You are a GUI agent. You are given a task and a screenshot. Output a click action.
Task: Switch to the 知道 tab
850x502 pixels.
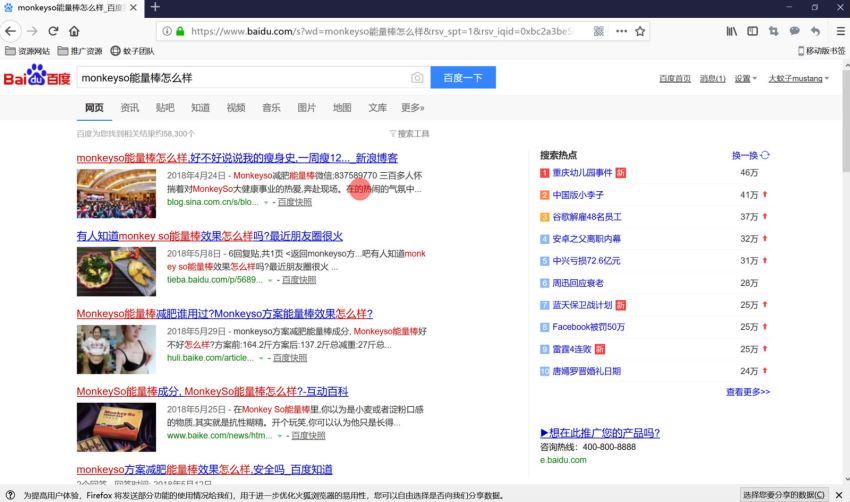(x=201, y=108)
